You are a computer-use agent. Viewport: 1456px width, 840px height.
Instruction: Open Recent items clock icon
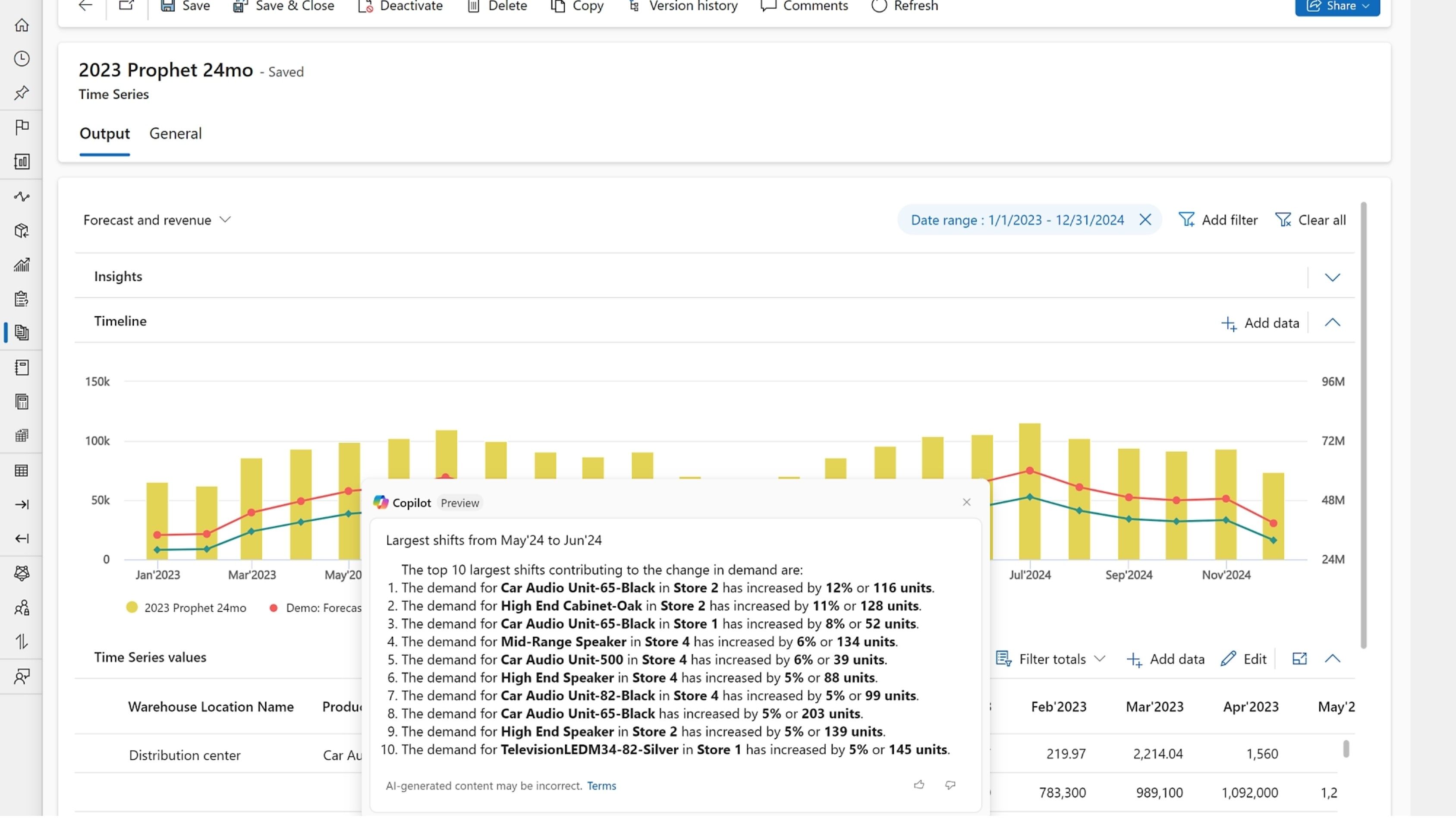[22, 59]
